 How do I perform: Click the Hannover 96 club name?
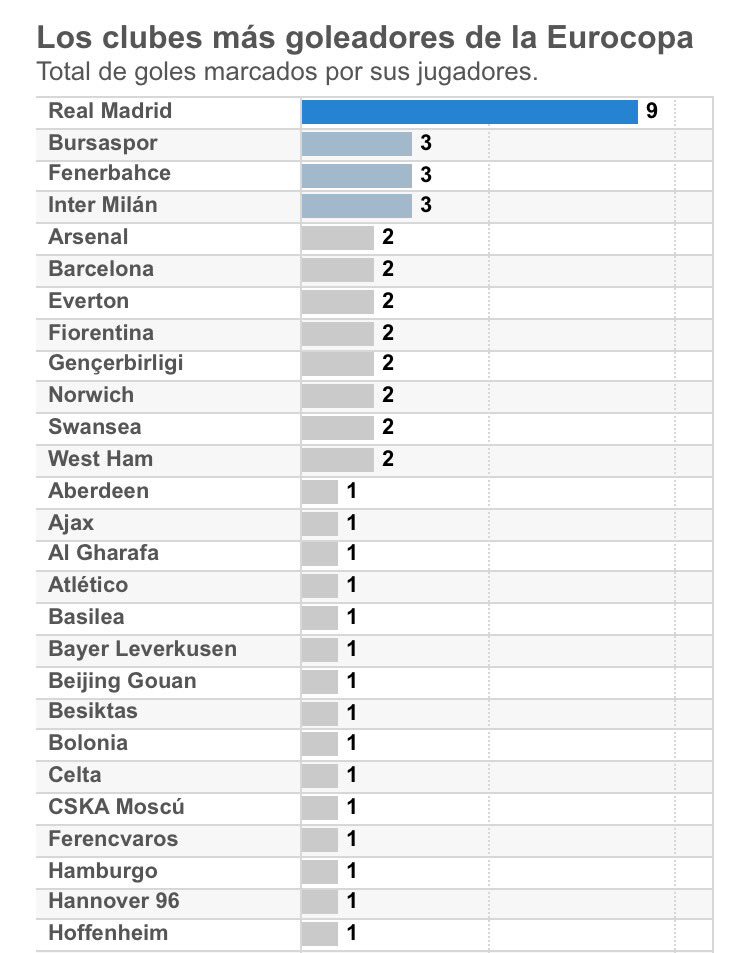[113, 901]
